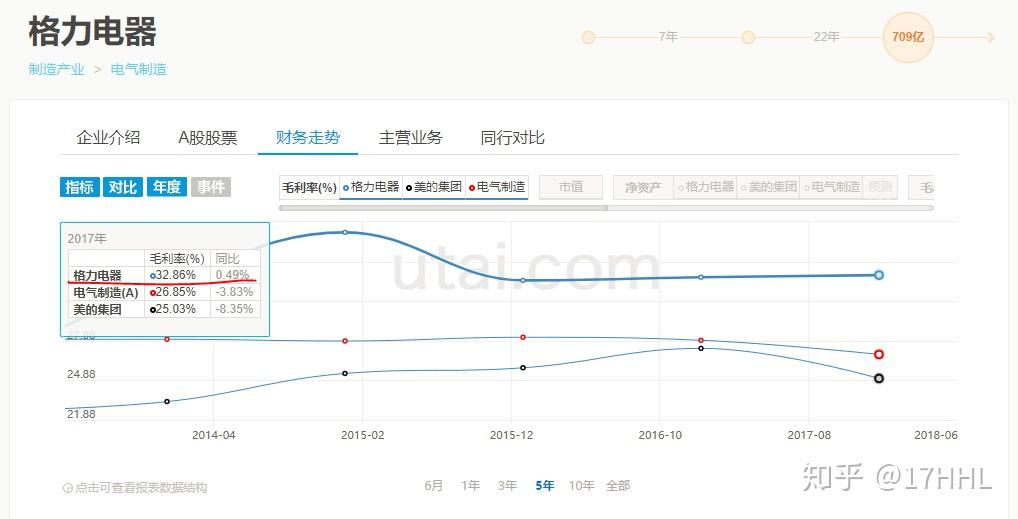Viewport: 1018px width, 519px height.
Task: Open the 电气制造 breadcrumb link
Action: tap(139, 69)
